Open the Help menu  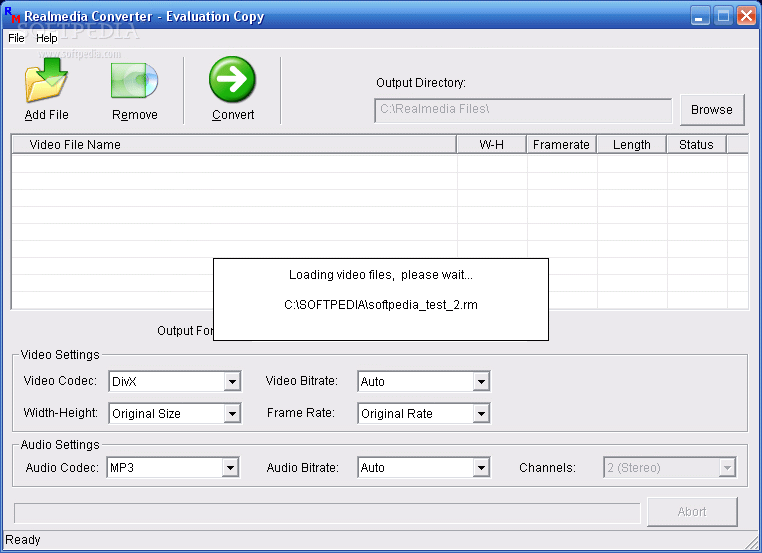[x=47, y=38]
